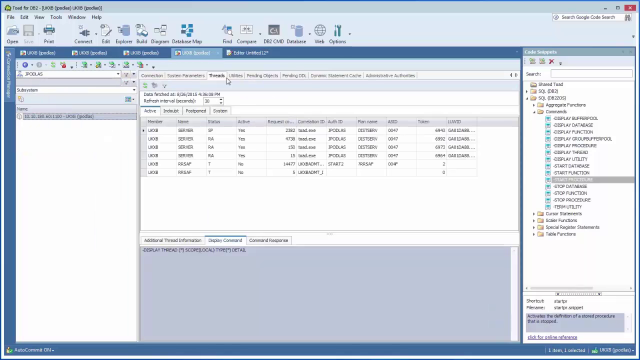
Task: Open the Additional Thread Information tab
Action: [x=173, y=240]
